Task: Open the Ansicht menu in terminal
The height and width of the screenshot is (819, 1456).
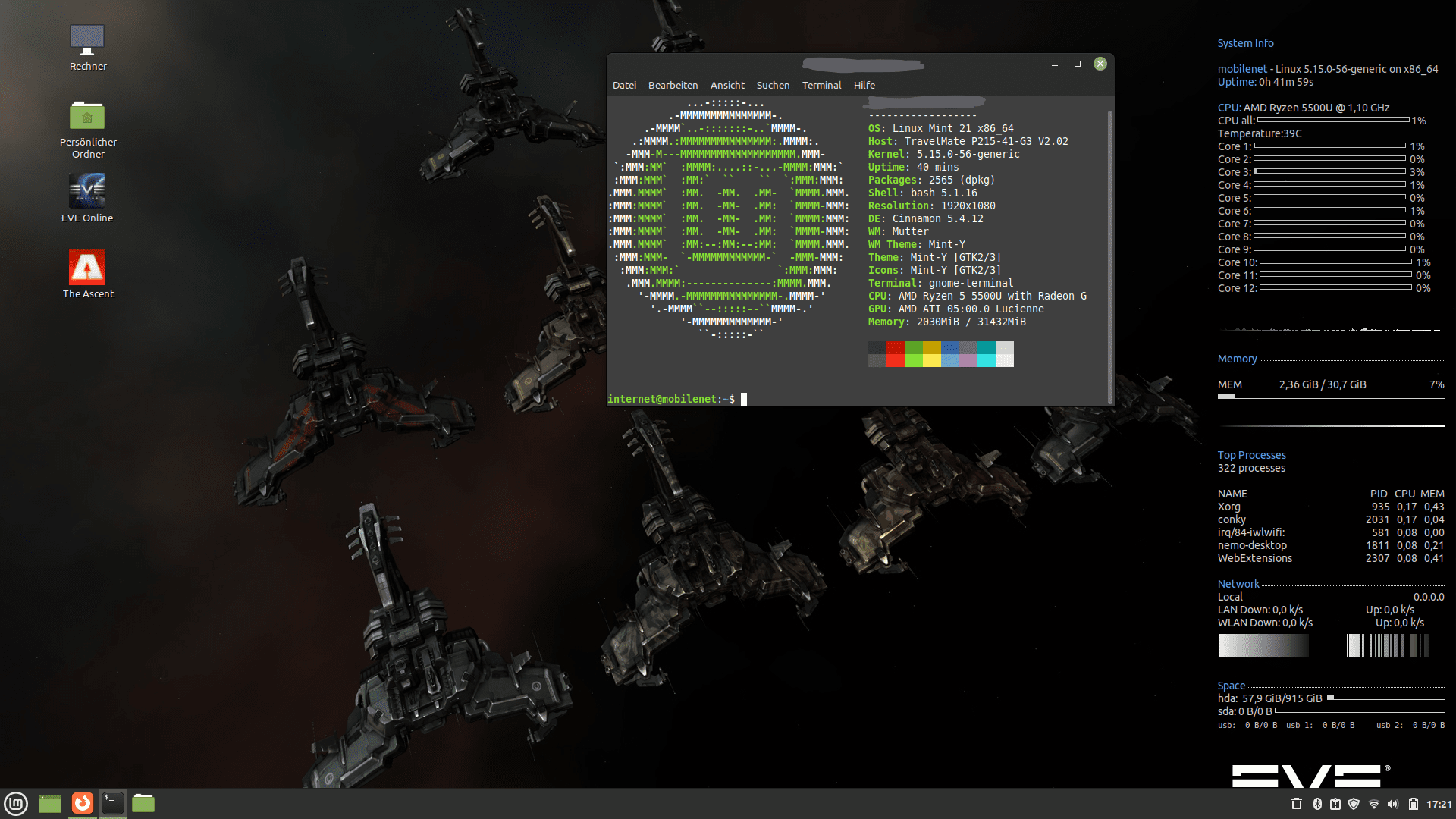Action: tap(727, 85)
